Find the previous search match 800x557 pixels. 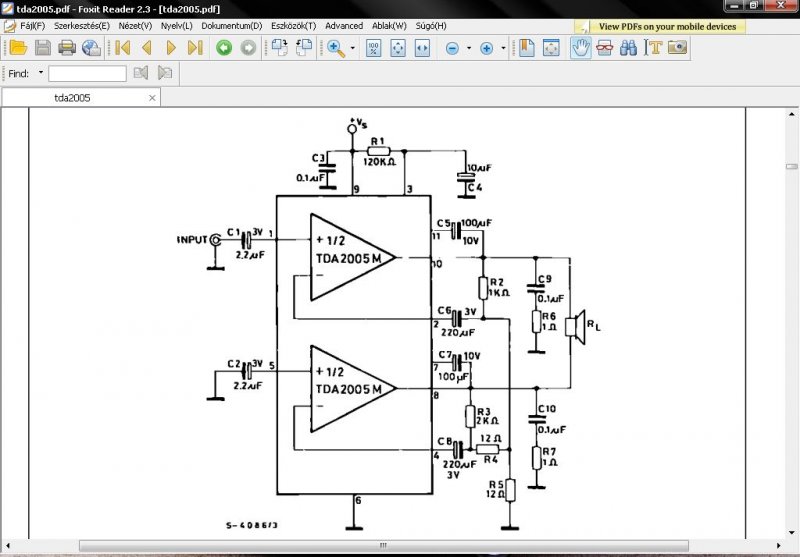click(x=141, y=73)
